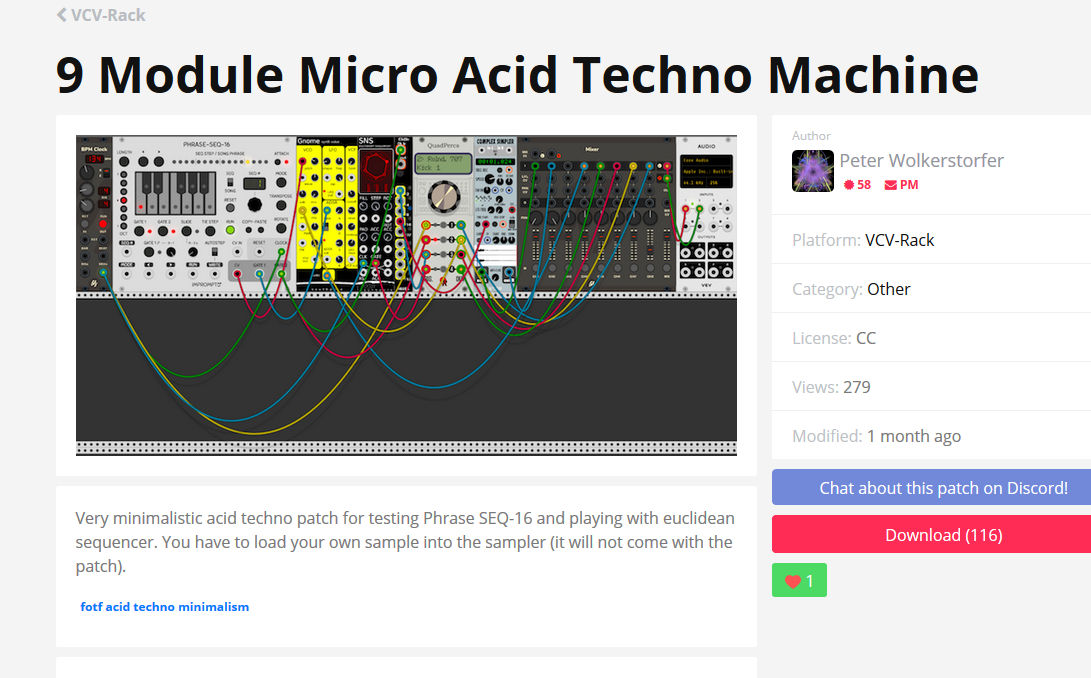
Task: Click the author's avatar image
Action: click(813, 171)
